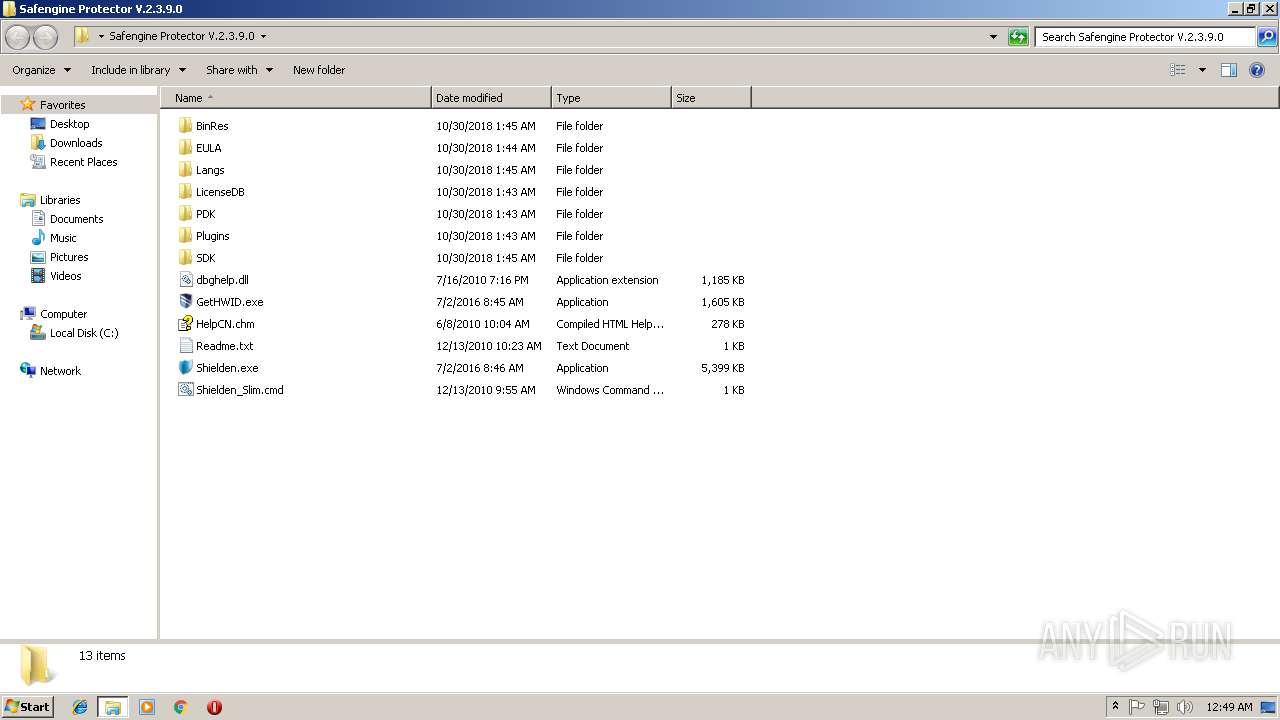The height and width of the screenshot is (720, 1280).
Task: Select the HelpCN.chm help file icon
Action: pyautogui.click(x=185, y=324)
